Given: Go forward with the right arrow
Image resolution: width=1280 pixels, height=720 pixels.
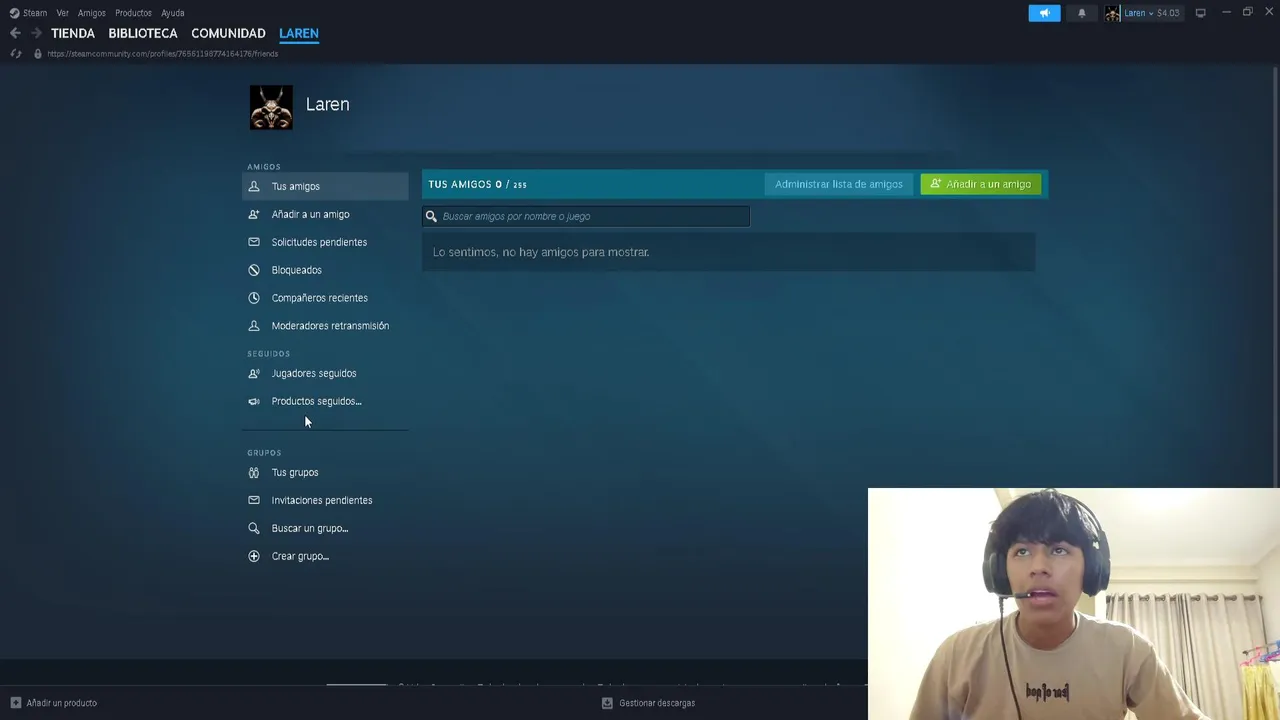Looking at the screenshot, I should [x=36, y=33].
